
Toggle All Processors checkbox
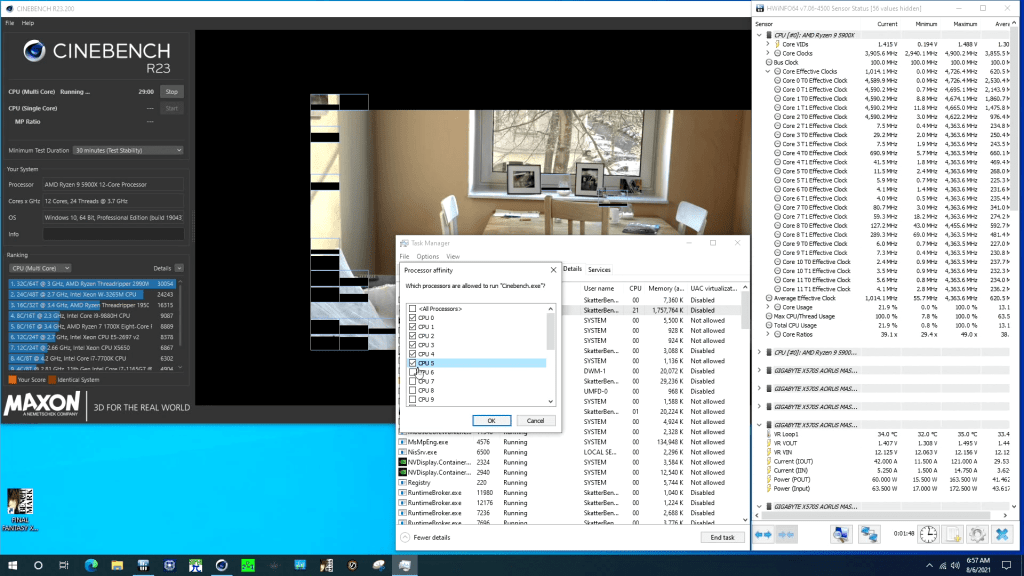click(412, 309)
